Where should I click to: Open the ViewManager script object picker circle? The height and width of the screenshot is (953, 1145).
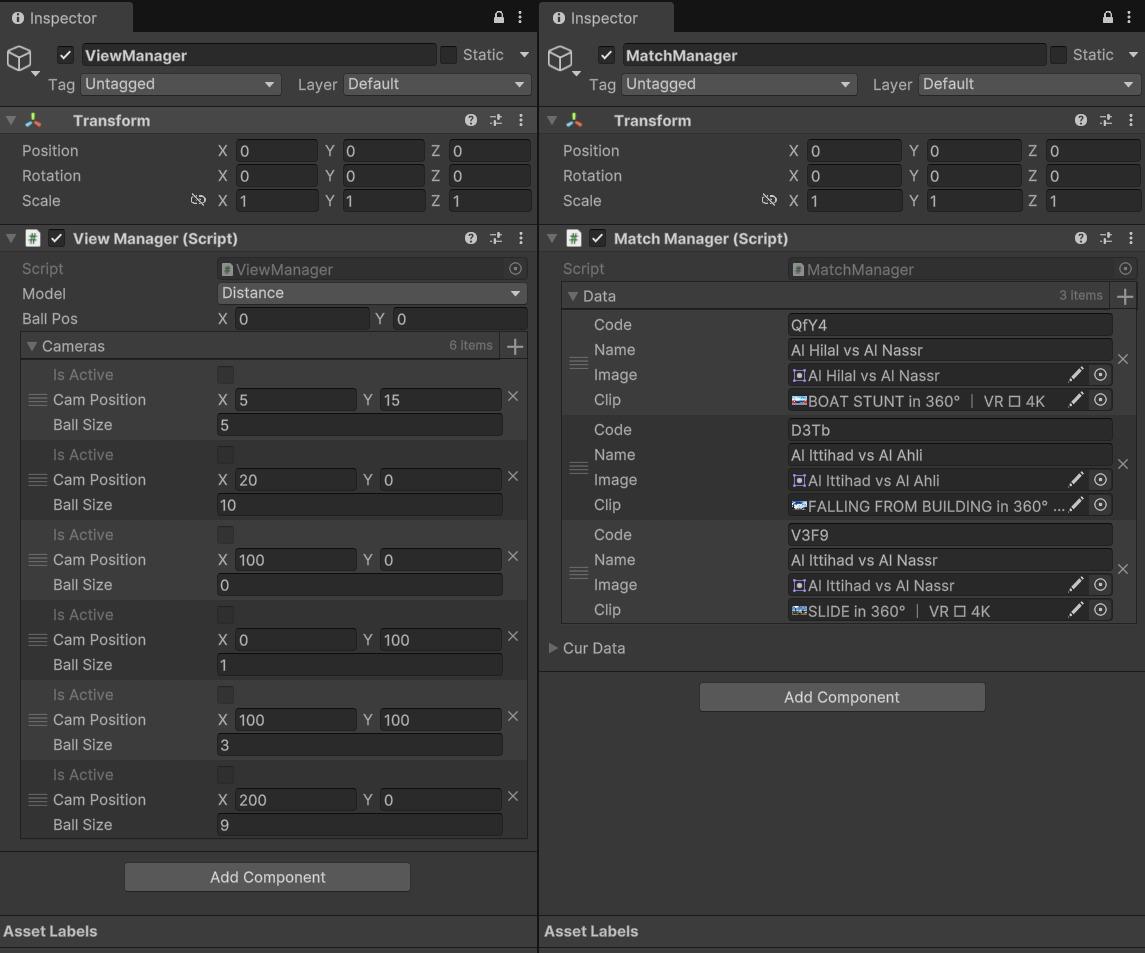[x=515, y=269]
